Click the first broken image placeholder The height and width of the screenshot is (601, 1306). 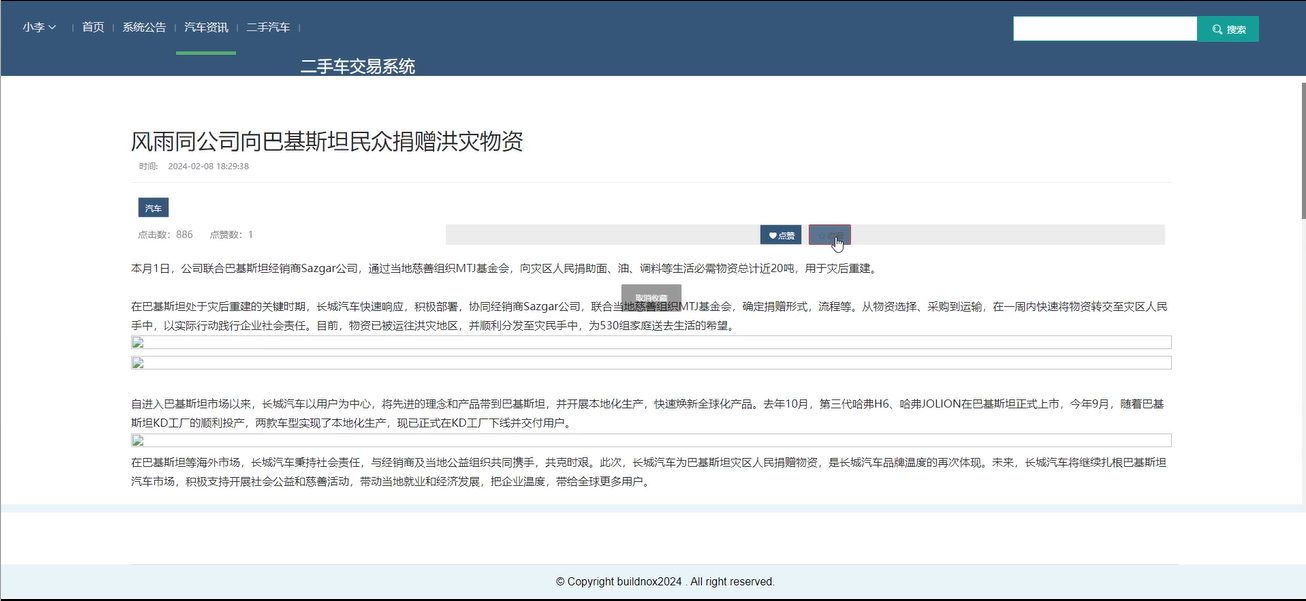coord(651,342)
